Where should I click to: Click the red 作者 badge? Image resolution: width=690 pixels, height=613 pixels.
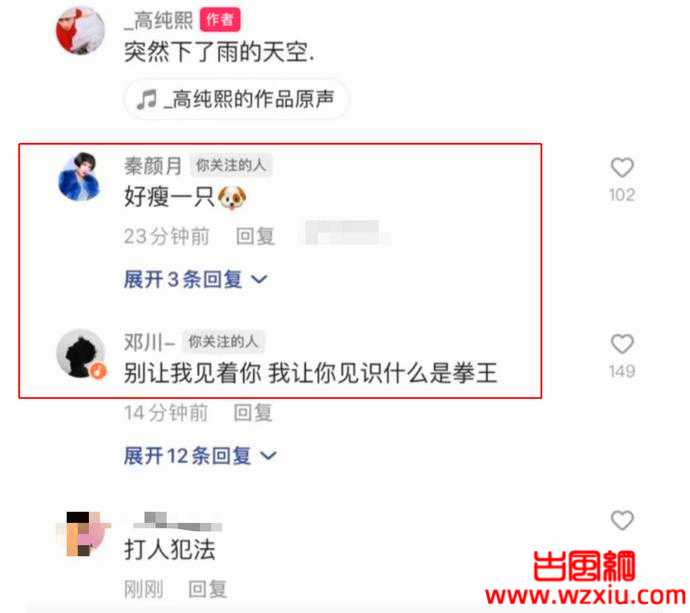(x=220, y=20)
